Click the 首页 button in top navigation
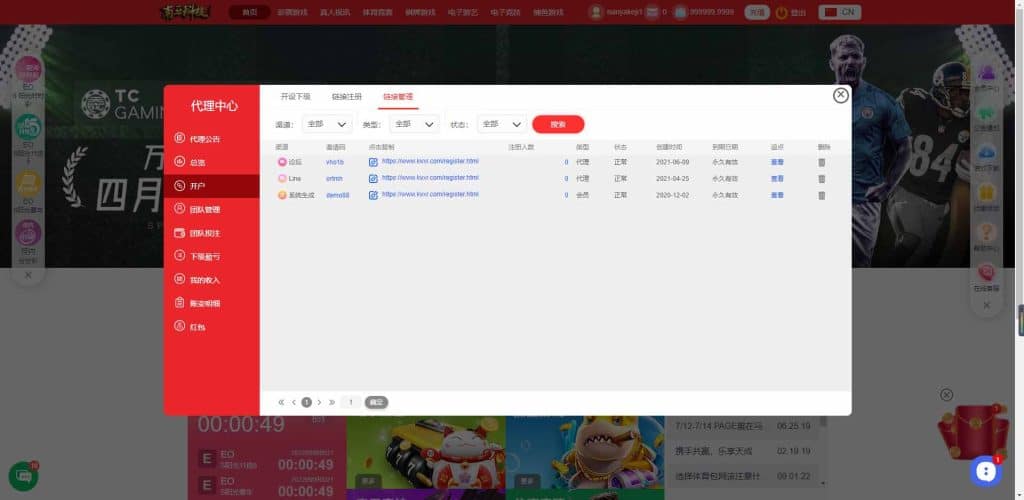The image size is (1024, 500). tap(249, 12)
